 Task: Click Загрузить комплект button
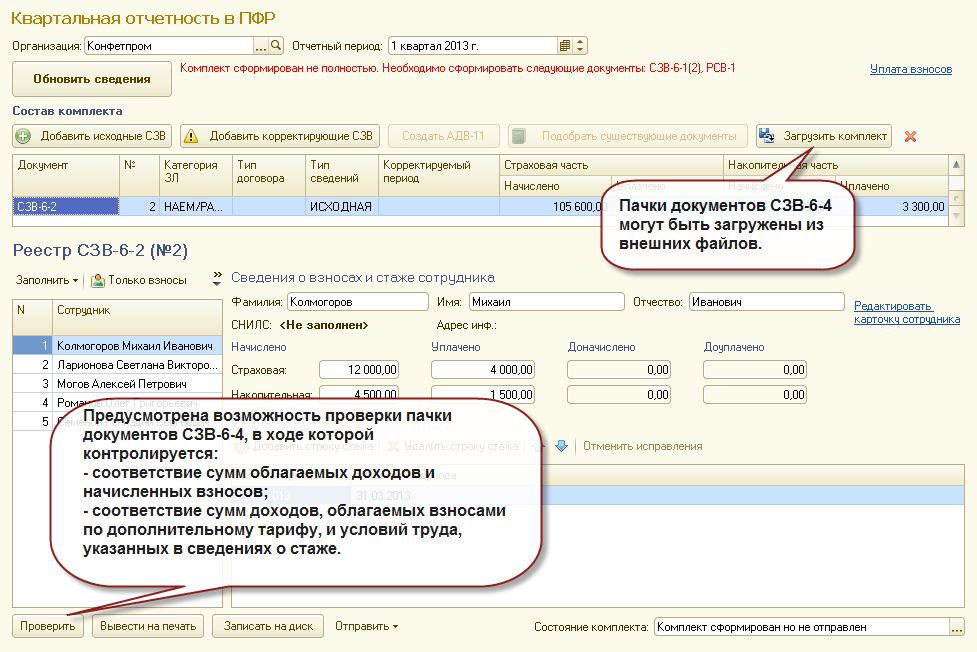pos(824,136)
